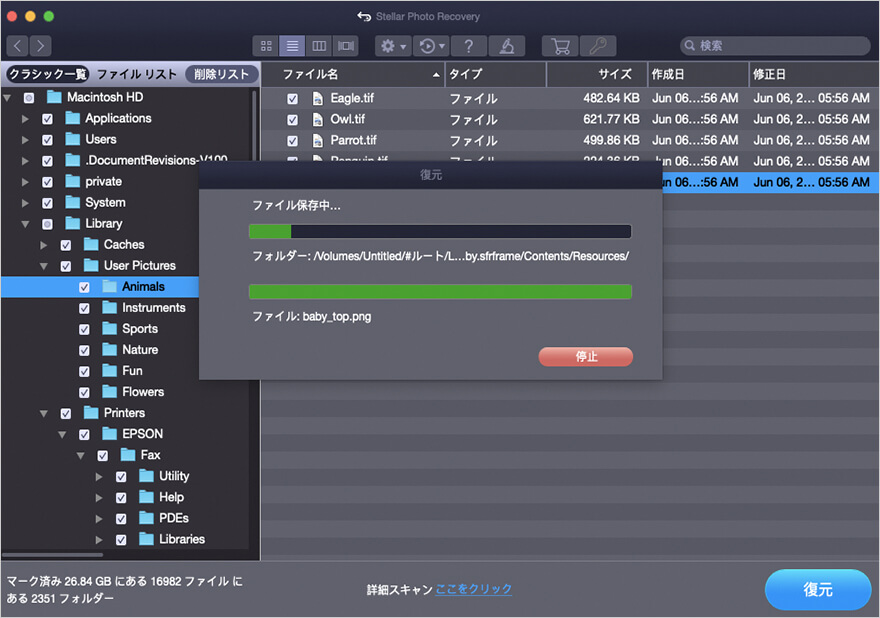Viewport: 880px width, 618px height.
Task: Uncheck the Eagle.tif file checkbox
Action: pos(292,99)
